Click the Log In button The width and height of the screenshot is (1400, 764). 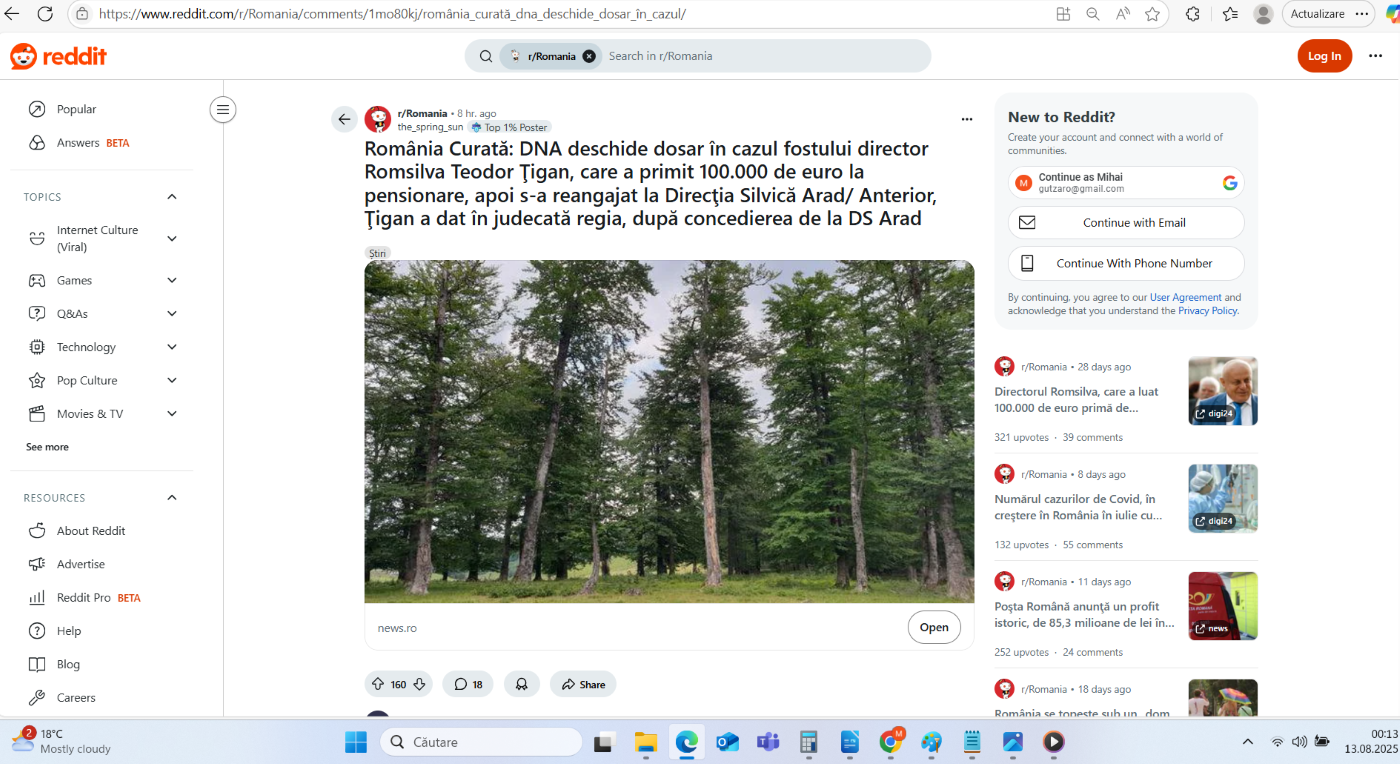[x=1324, y=56]
